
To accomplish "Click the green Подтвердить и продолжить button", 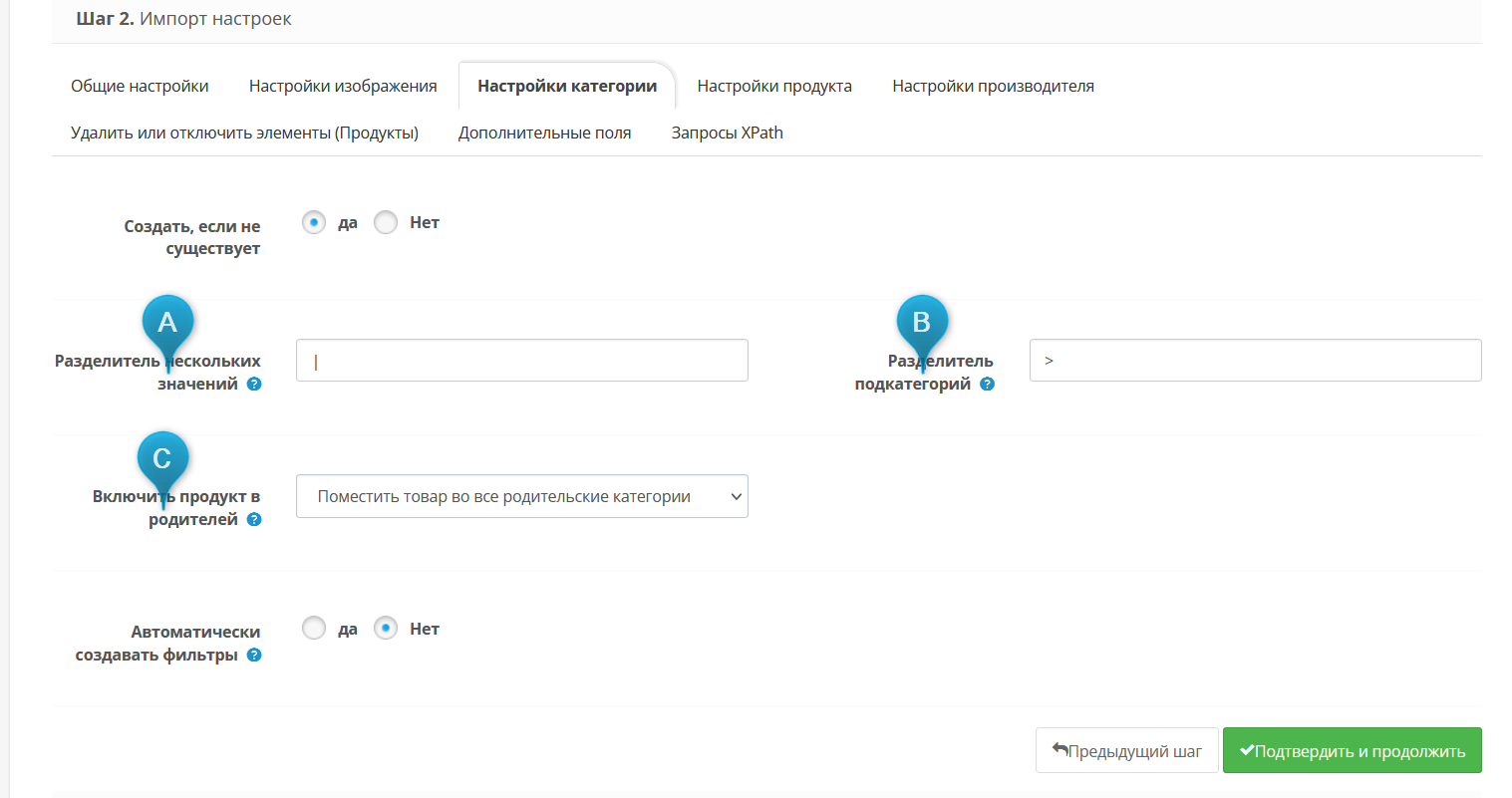I will pyautogui.click(x=1352, y=751).
